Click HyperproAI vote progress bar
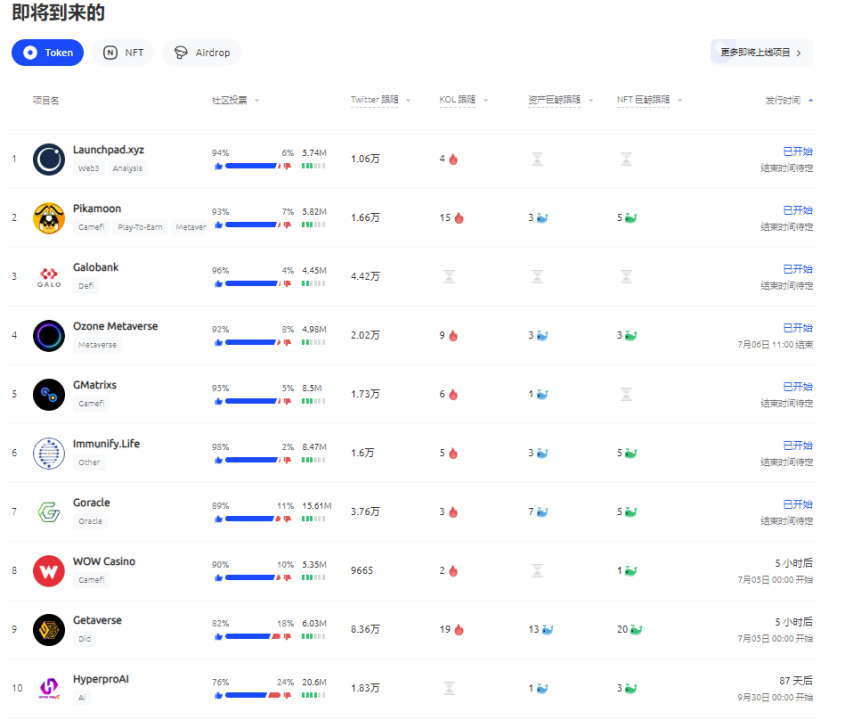845x720 pixels. coord(253,695)
